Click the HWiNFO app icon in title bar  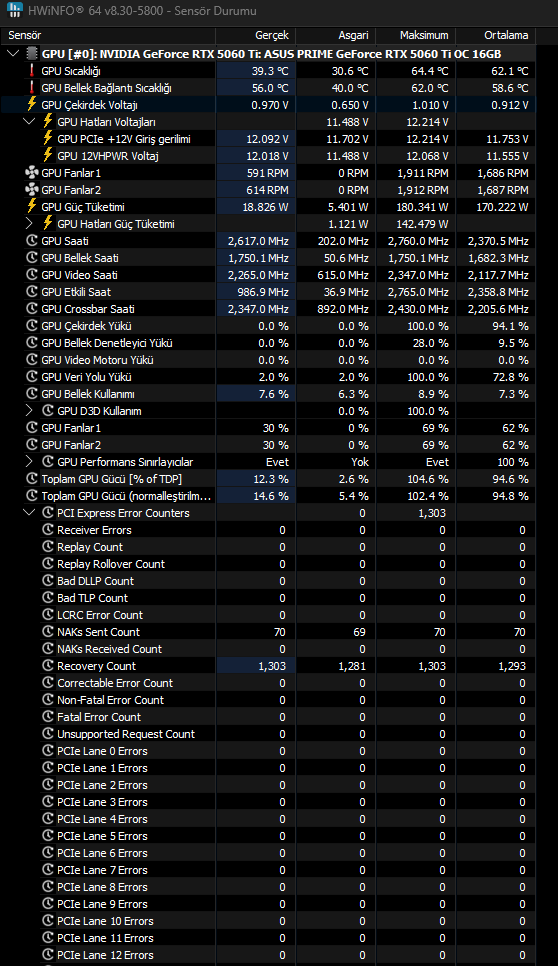tap(14, 10)
